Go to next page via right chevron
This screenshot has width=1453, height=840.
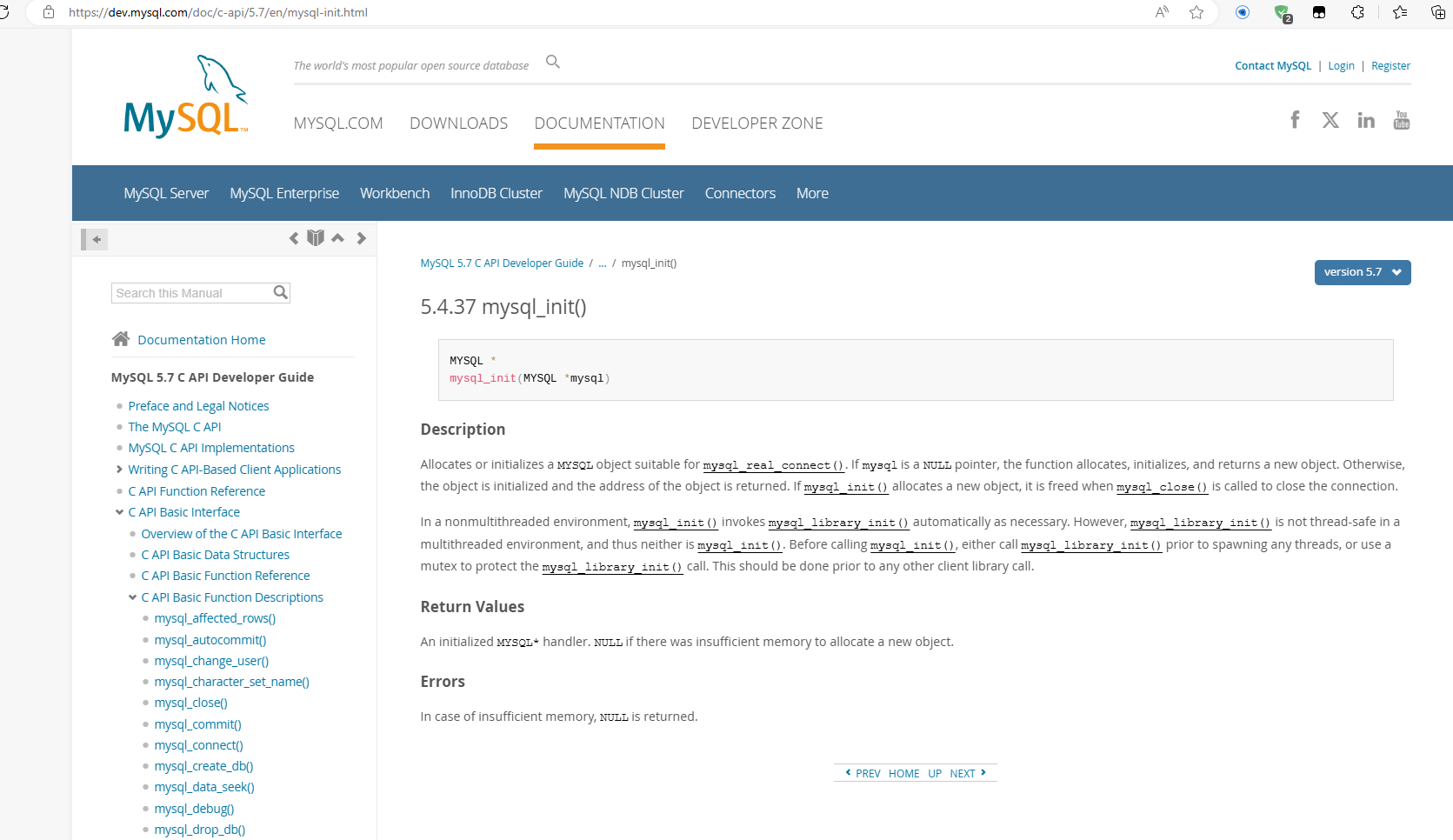(362, 238)
